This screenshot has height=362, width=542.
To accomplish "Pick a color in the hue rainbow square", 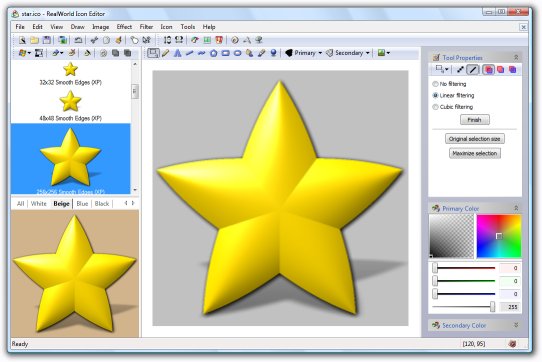I will pos(499,236).
